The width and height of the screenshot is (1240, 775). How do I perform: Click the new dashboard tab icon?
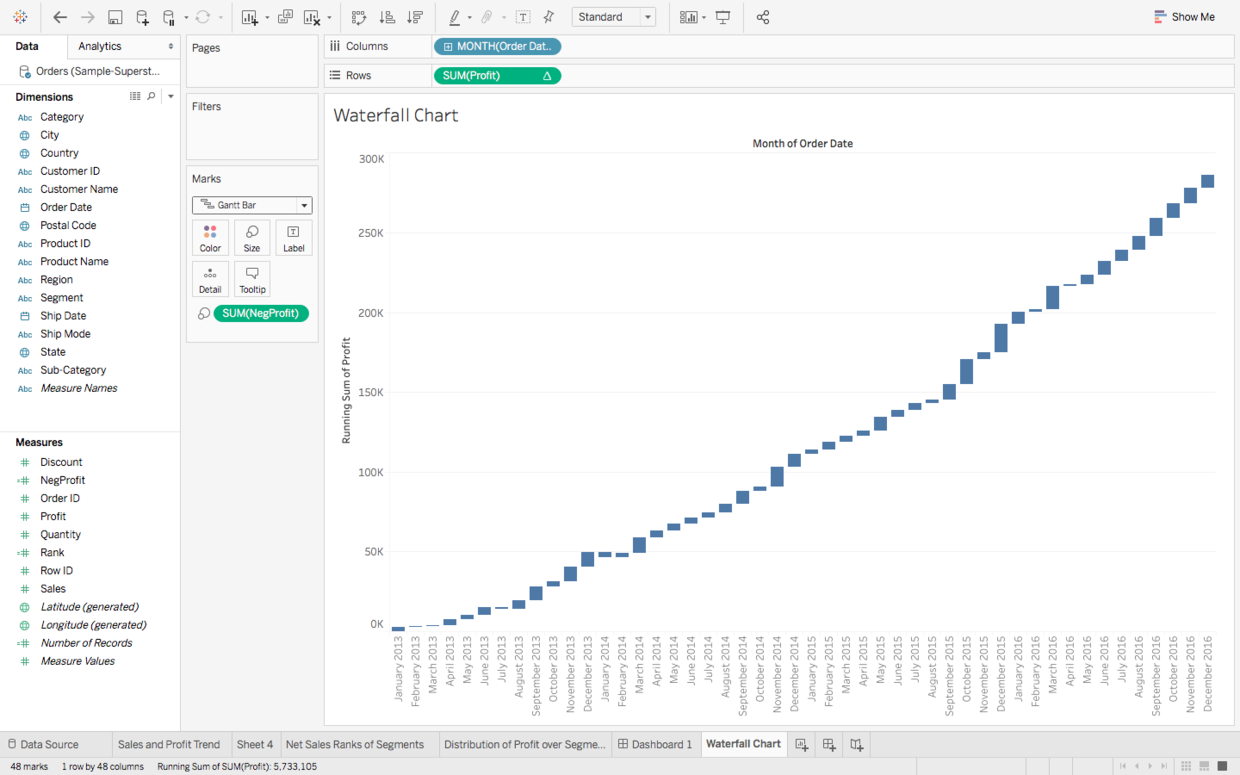coord(829,744)
